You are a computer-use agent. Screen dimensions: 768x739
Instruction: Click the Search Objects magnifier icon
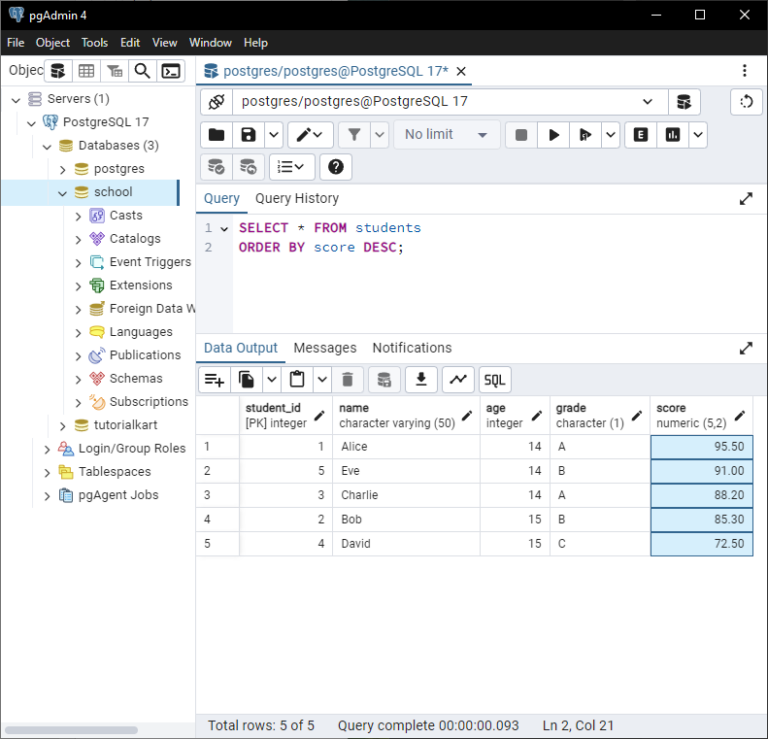tap(143, 71)
